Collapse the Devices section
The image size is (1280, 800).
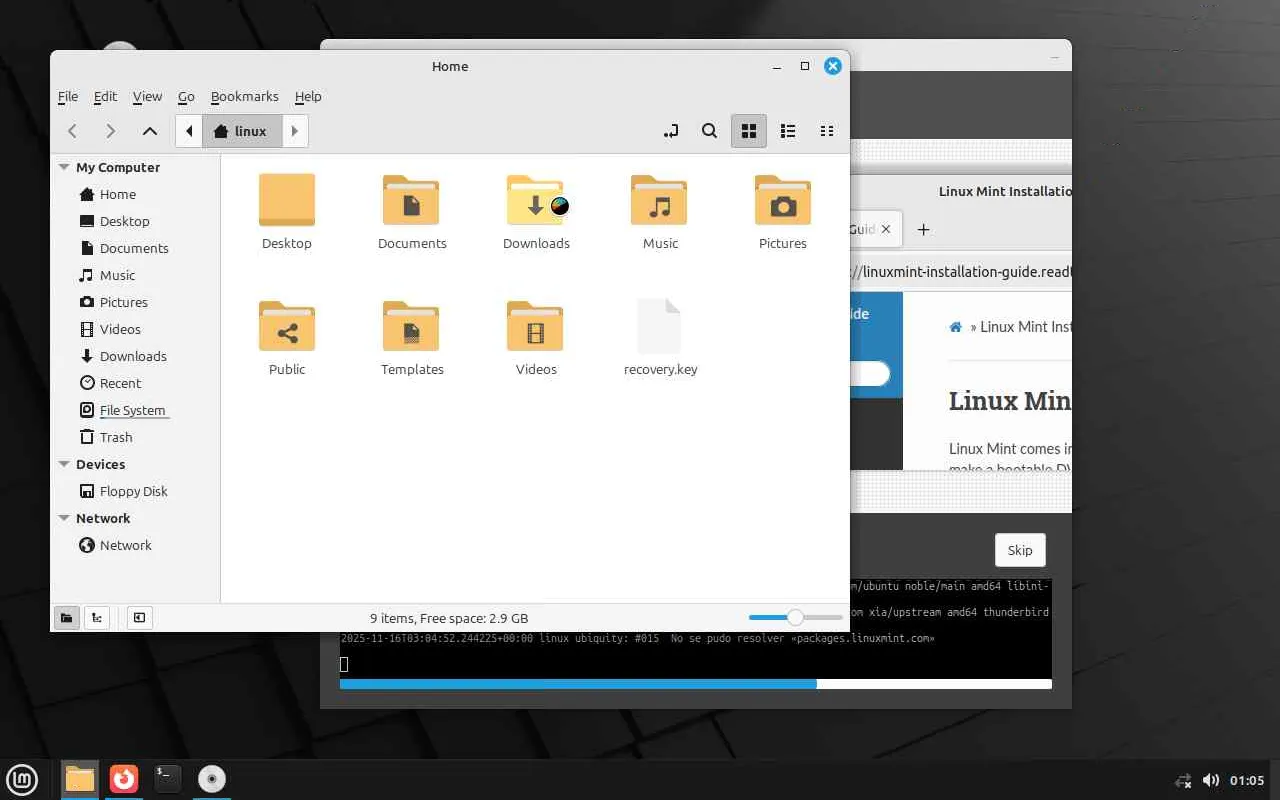click(64, 465)
